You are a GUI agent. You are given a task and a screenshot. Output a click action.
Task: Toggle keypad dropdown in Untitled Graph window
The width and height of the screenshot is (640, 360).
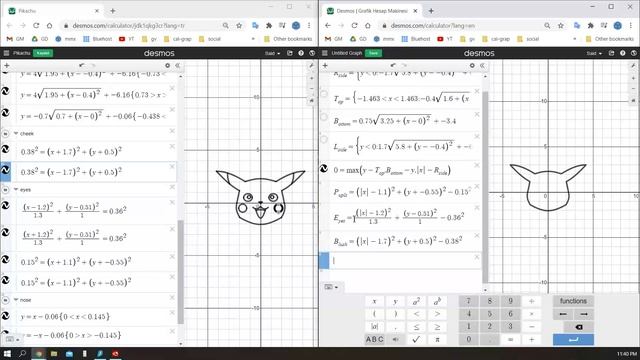coord(331,287)
